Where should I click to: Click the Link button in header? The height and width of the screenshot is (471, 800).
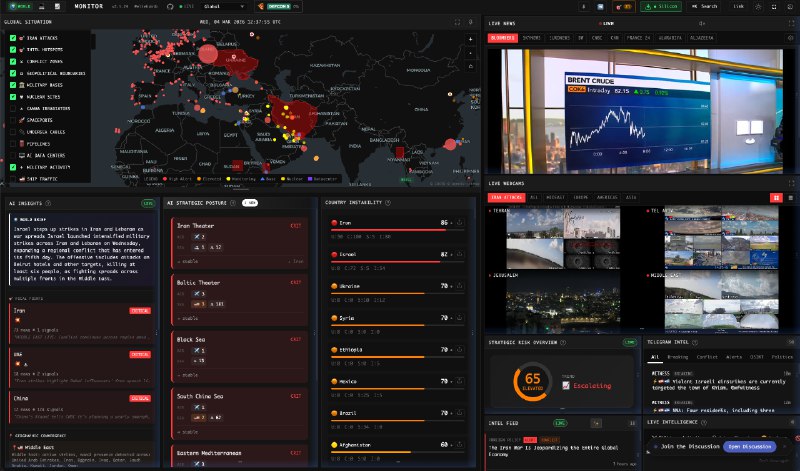pos(738,7)
